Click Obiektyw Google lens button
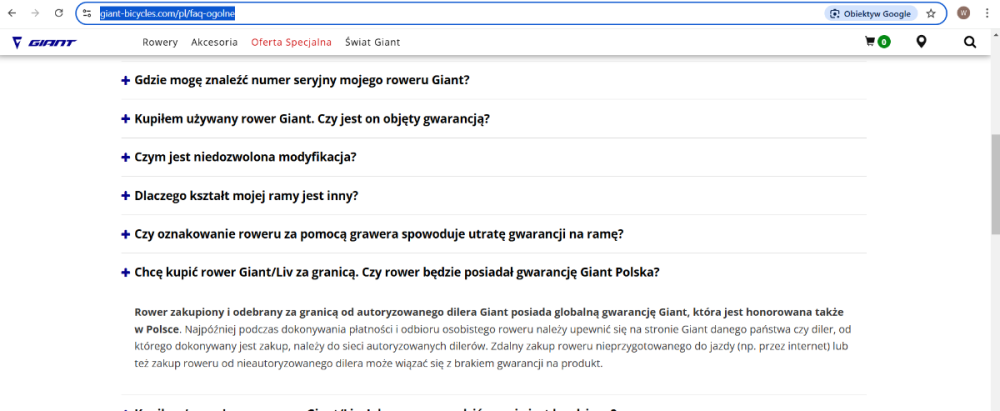 click(870, 14)
